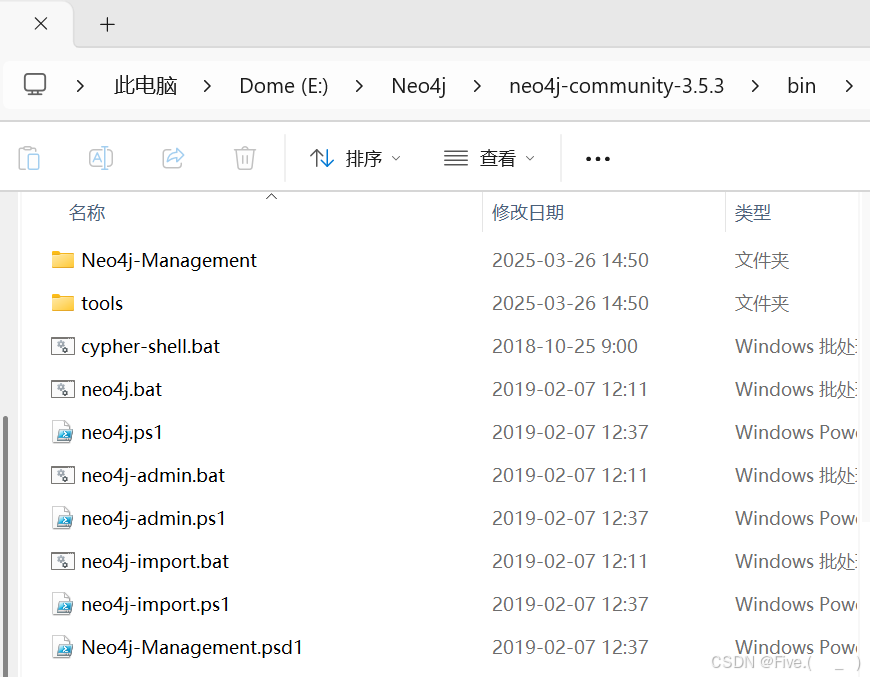
Task: Click the neo4j-admin.bat file name
Action: pos(153,476)
